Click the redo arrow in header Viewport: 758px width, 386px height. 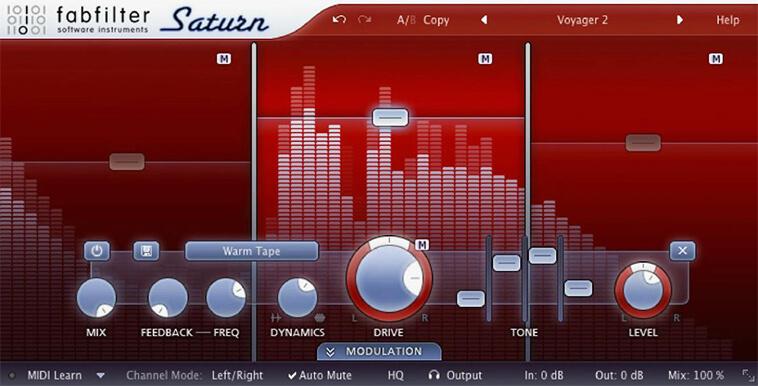click(x=364, y=20)
